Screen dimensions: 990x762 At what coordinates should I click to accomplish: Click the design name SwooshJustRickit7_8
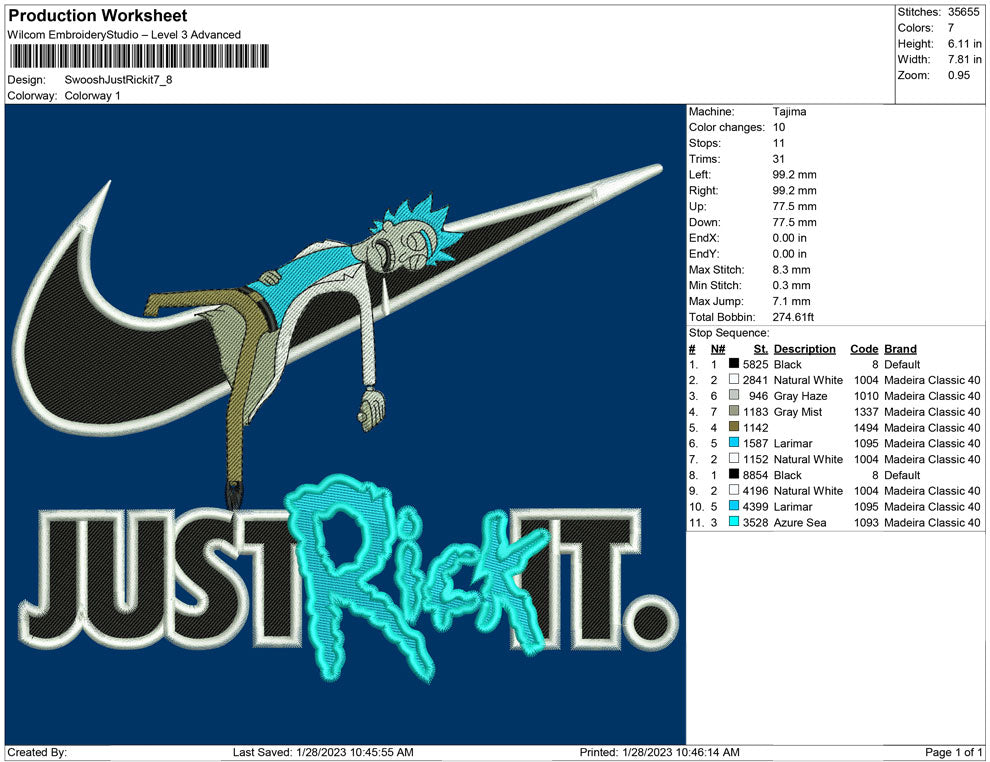[x=118, y=80]
